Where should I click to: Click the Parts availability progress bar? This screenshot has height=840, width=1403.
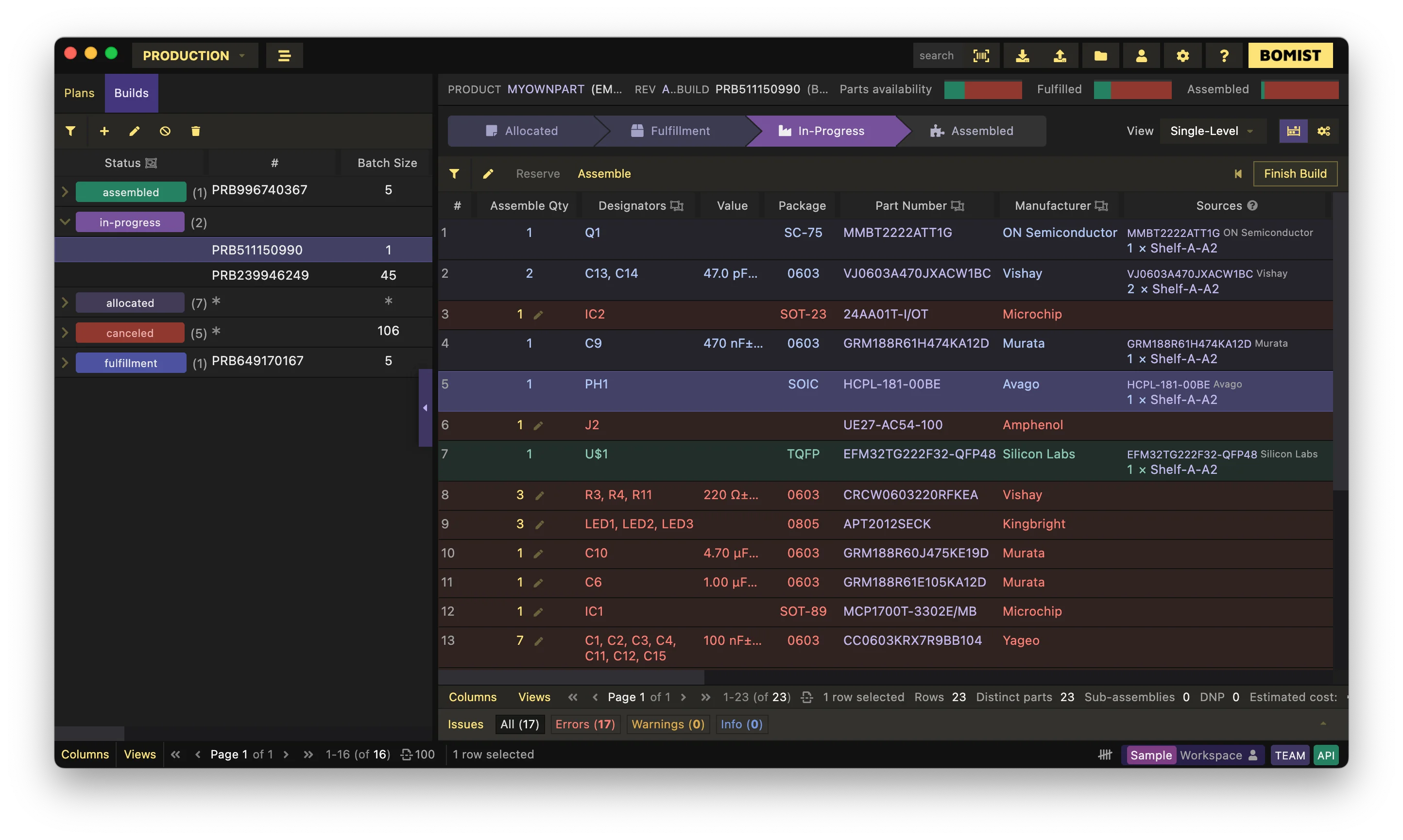coord(982,89)
